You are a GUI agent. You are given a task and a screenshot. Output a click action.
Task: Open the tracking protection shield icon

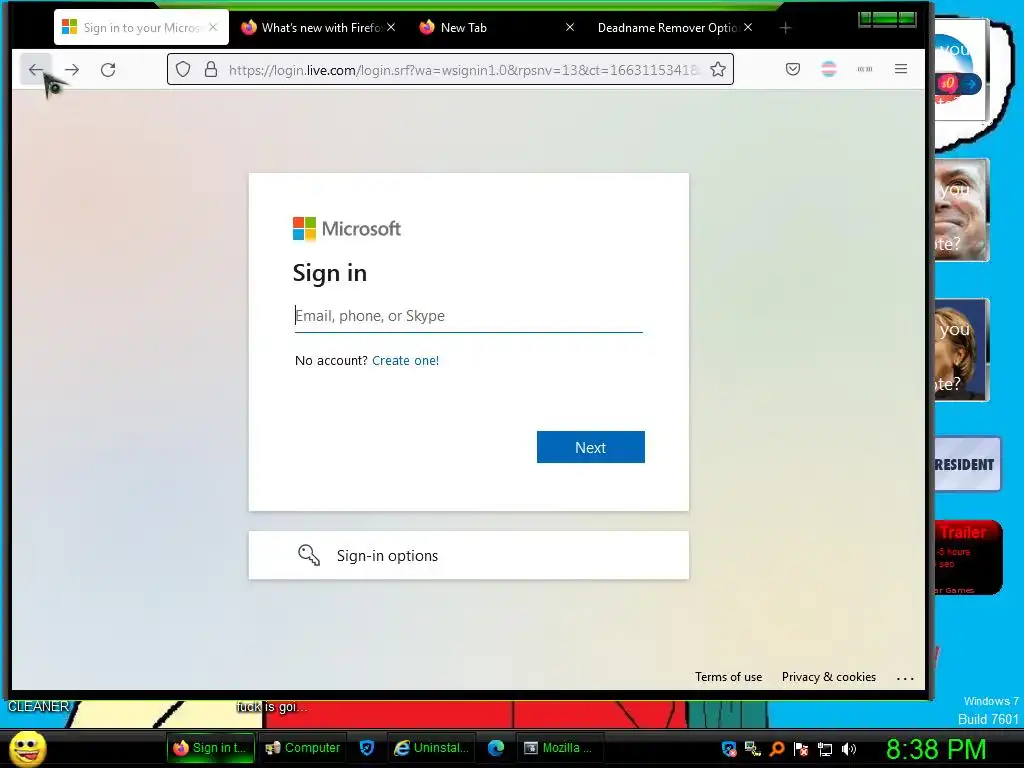tap(183, 69)
